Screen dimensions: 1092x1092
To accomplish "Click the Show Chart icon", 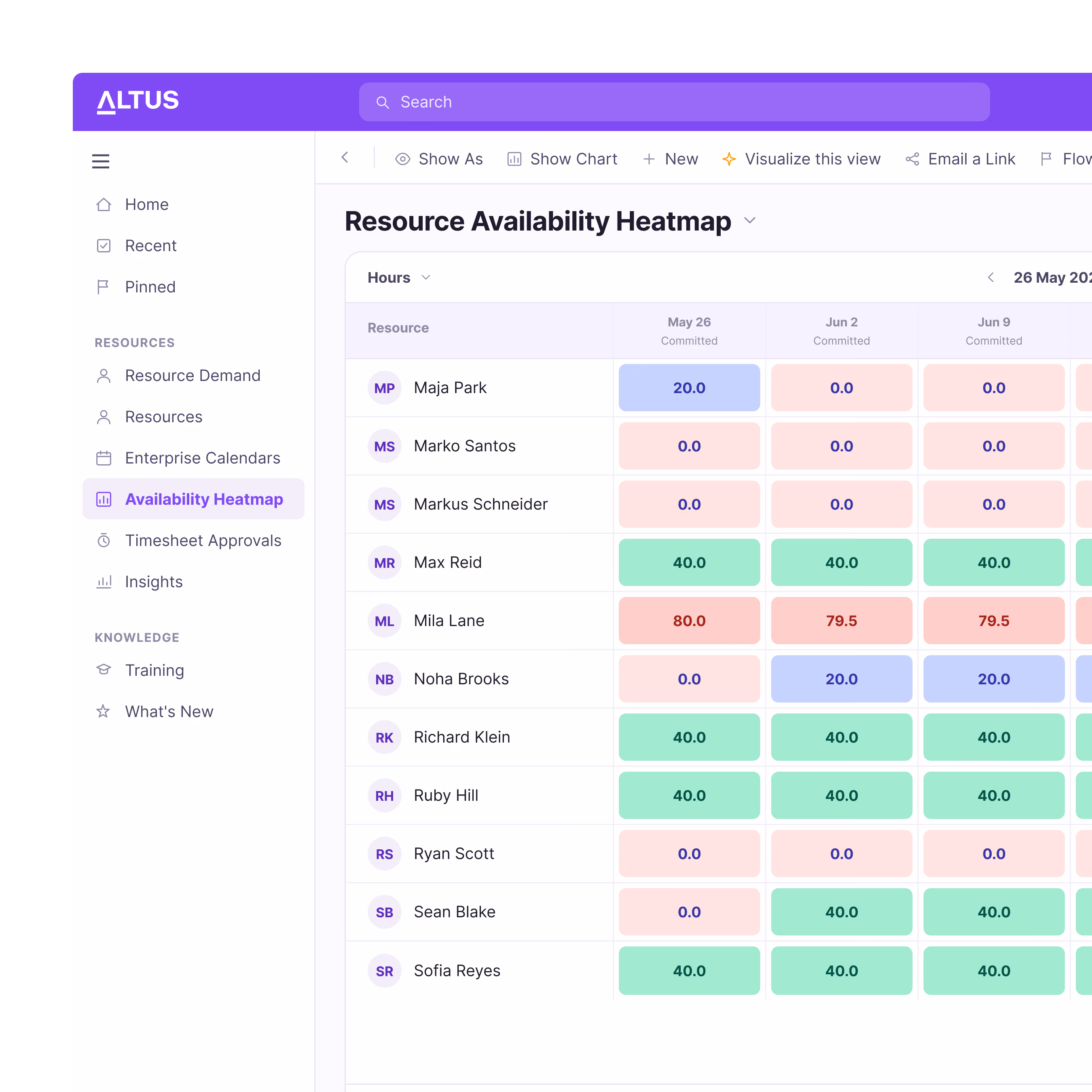I will pyautogui.click(x=514, y=159).
